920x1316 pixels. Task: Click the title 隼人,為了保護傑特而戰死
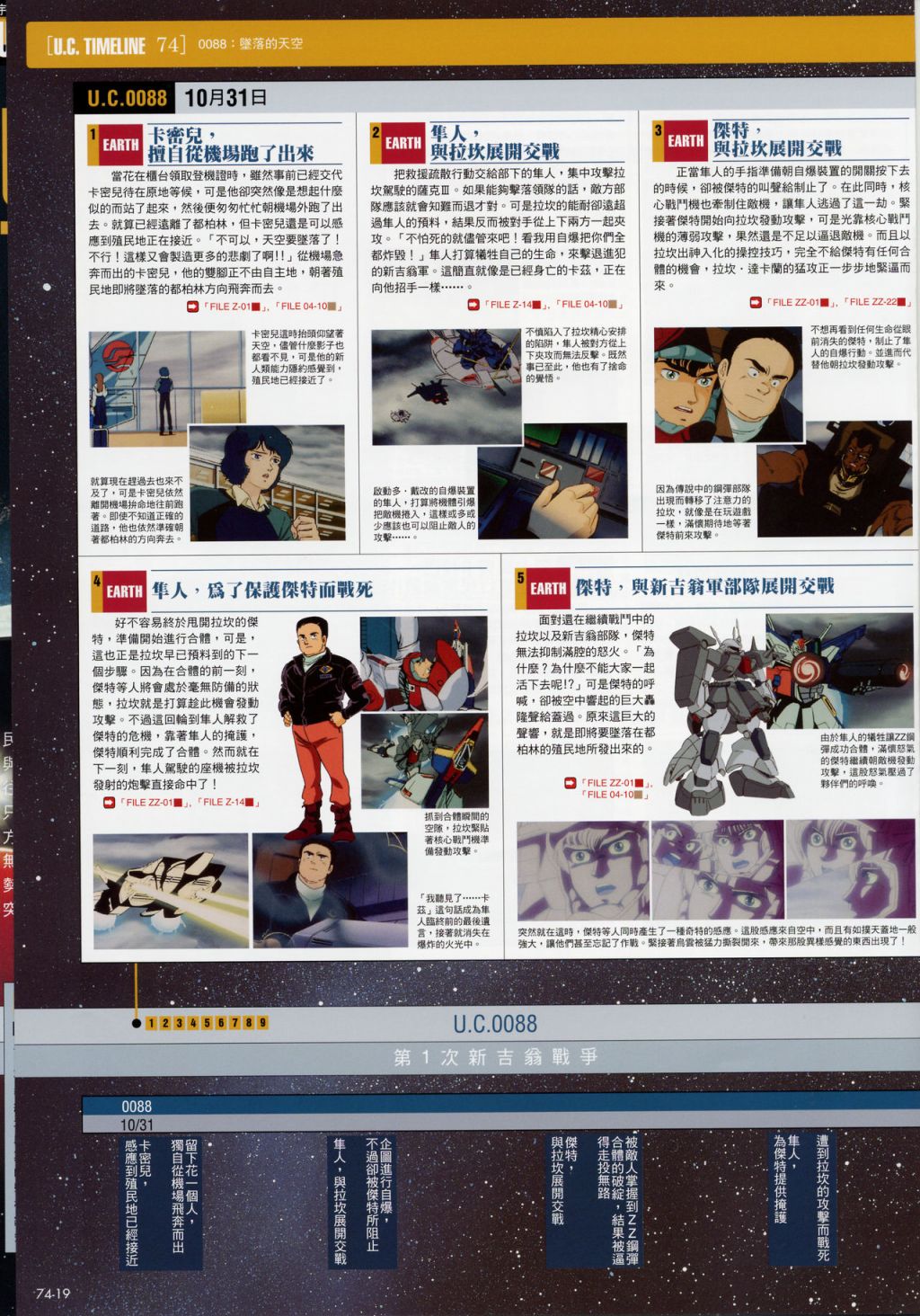[261, 591]
